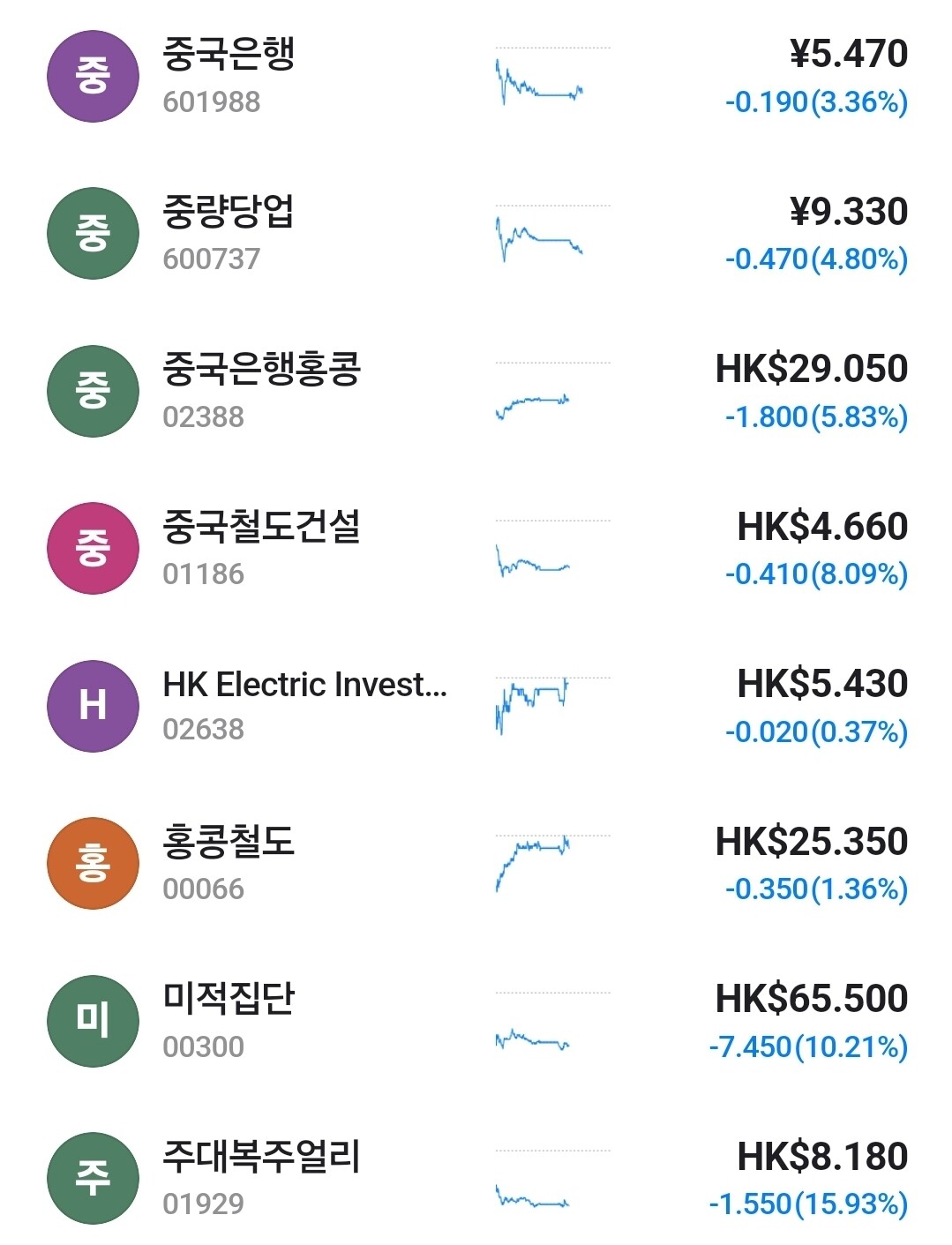The height and width of the screenshot is (1245, 952).
Task: Tap the -0.410(8.09%) change value
Action: (816, 574)
